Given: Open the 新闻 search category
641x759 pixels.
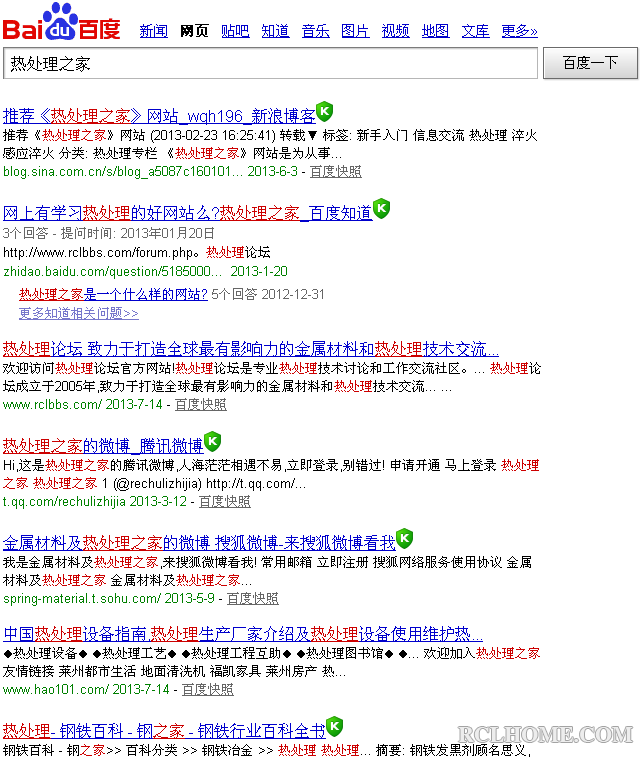Looking at the screenshot, I should pos(153,31).
